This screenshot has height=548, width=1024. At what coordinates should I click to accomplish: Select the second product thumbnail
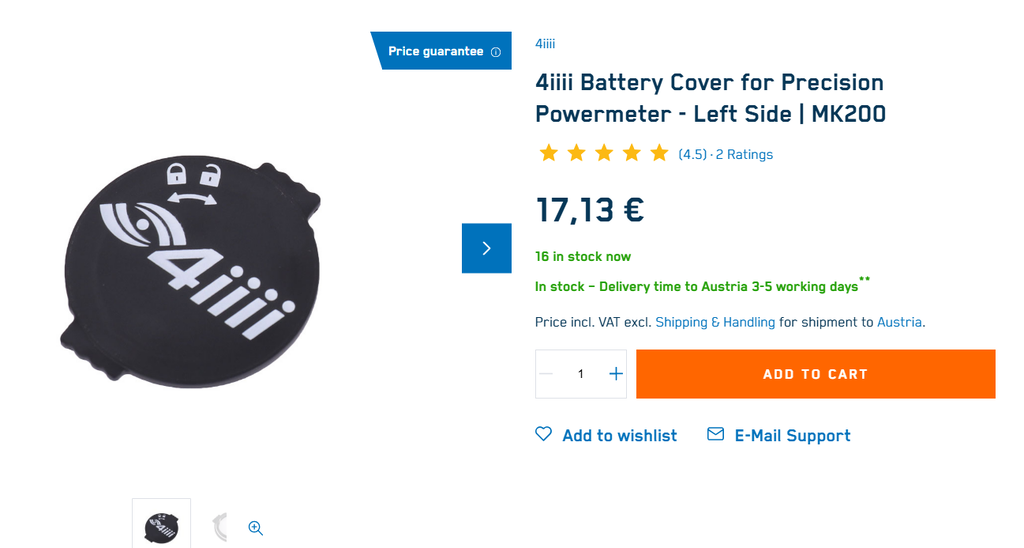click(x=220, y=526)
